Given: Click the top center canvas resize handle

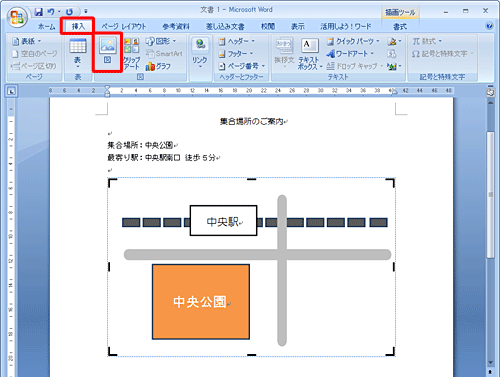Looking at the screenshot, I should pyautogui.click(x=251, y=179).
